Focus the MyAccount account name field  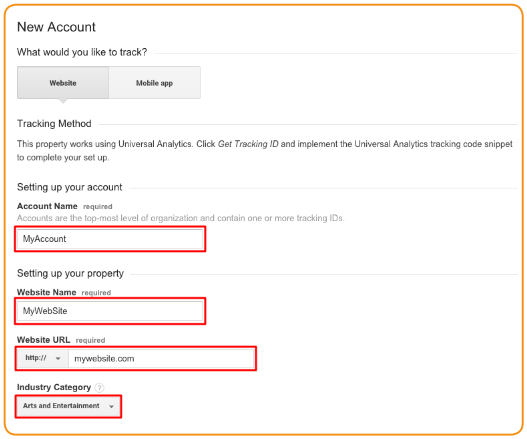point(110,239)
